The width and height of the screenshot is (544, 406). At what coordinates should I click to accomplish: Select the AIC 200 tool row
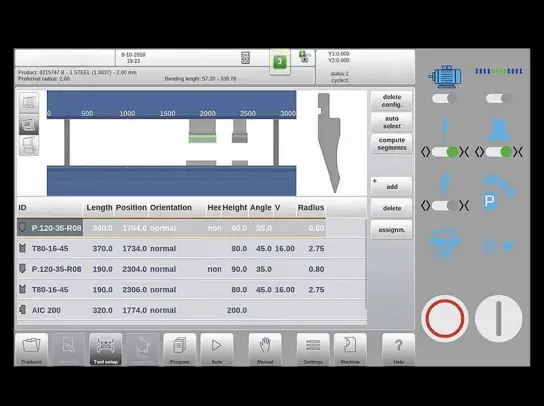192,310
